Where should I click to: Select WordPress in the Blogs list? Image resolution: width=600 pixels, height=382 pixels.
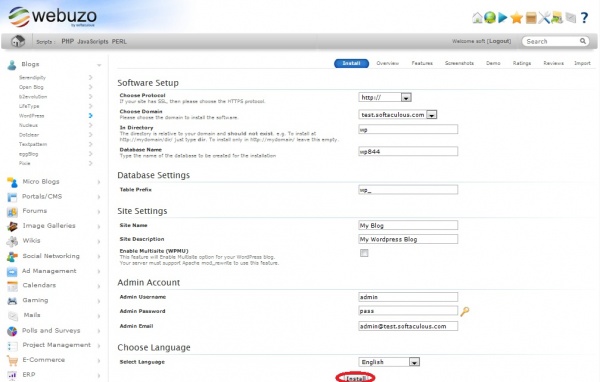tap(31, 116)
